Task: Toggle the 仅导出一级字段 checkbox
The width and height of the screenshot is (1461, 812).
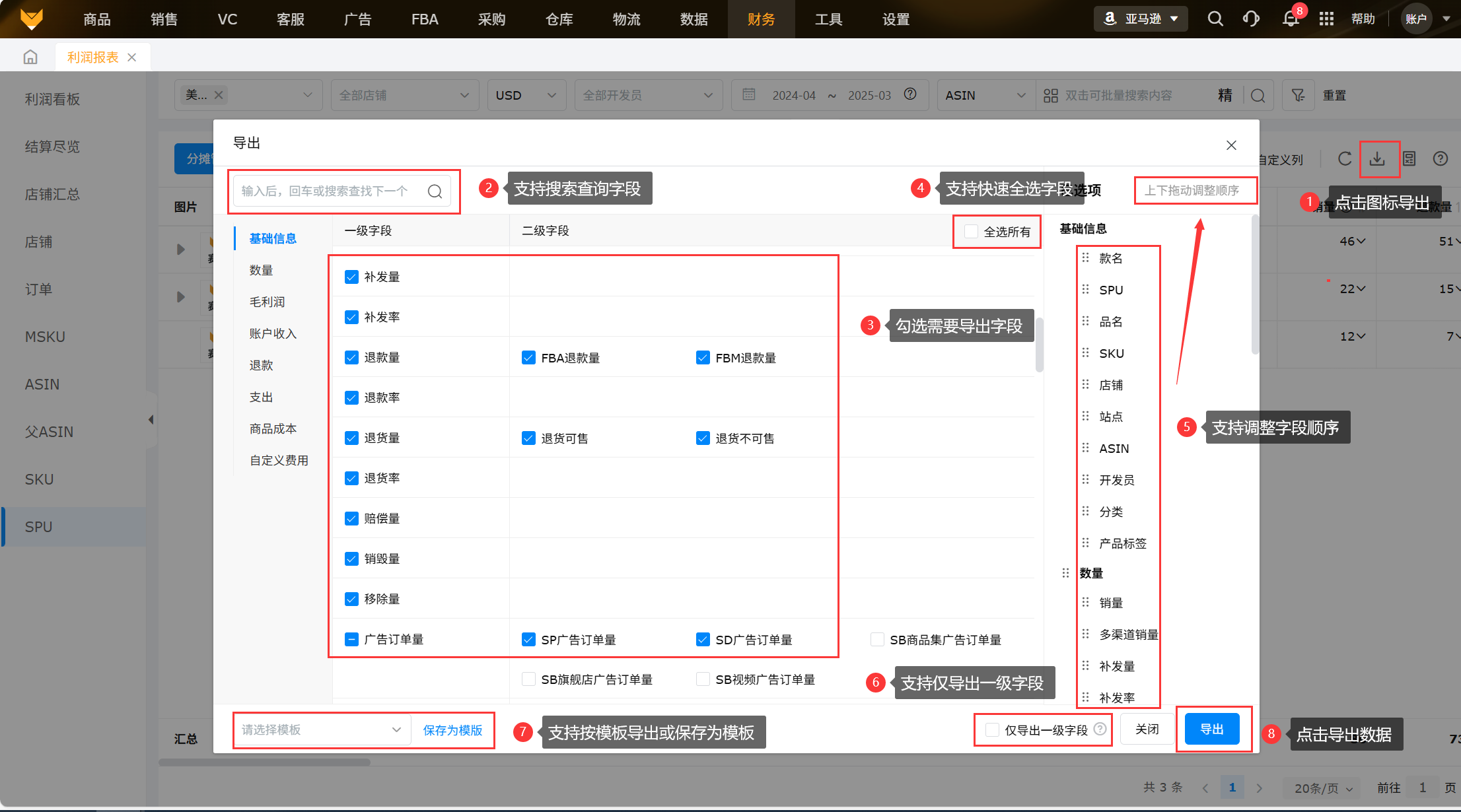Action: tap(992, 730)
